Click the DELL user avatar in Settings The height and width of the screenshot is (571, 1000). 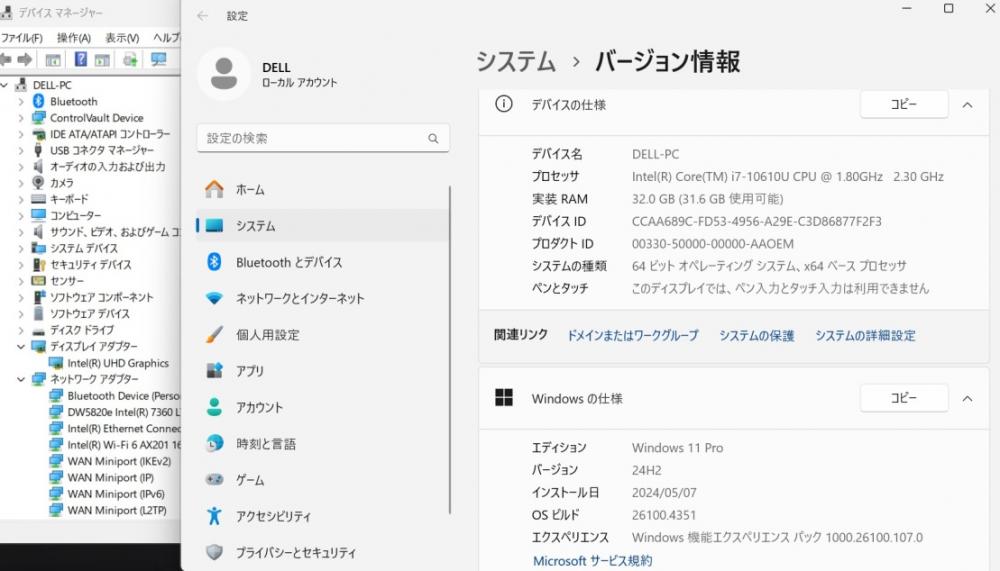pos(224,74)
